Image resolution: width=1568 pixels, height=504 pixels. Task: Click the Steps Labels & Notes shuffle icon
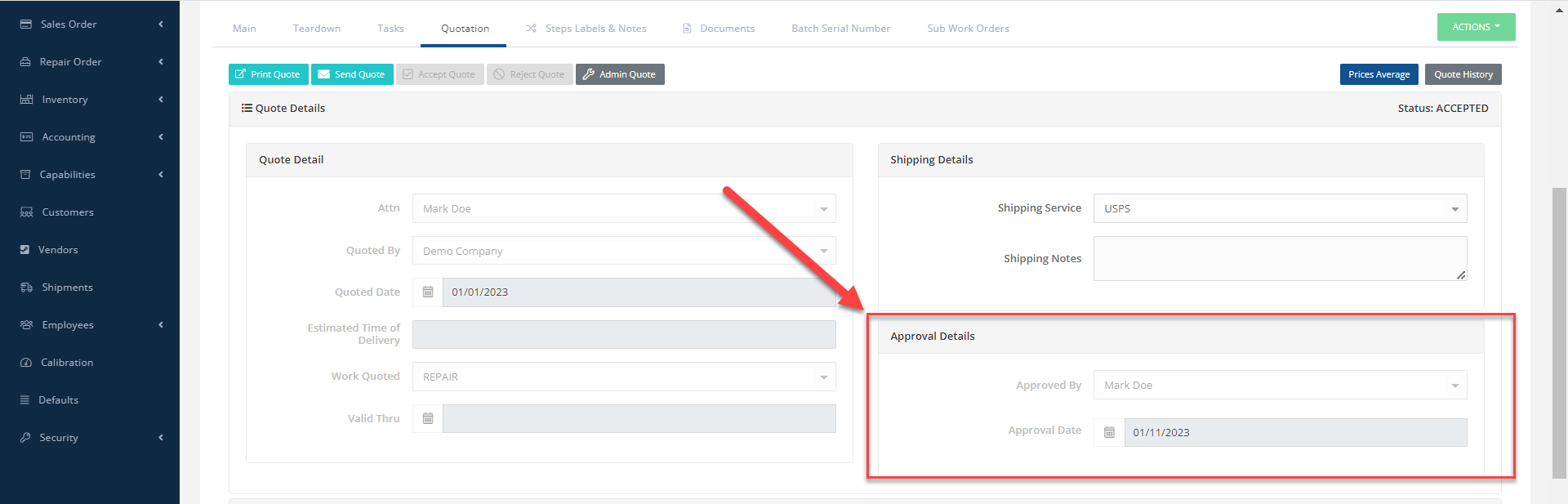tap(532, 29)
